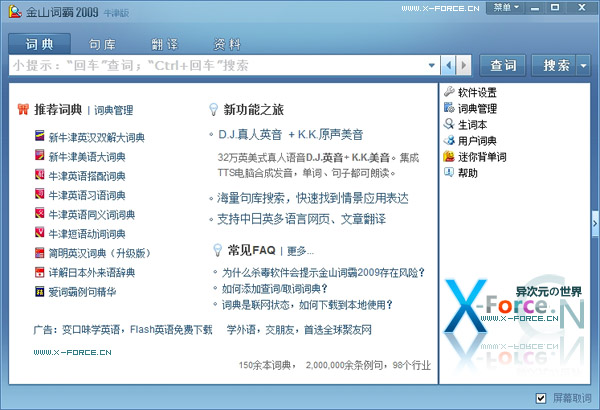600x410 pixels.
Task: Click the 详解日本外来语辞典 book icon
Action: 40,272
